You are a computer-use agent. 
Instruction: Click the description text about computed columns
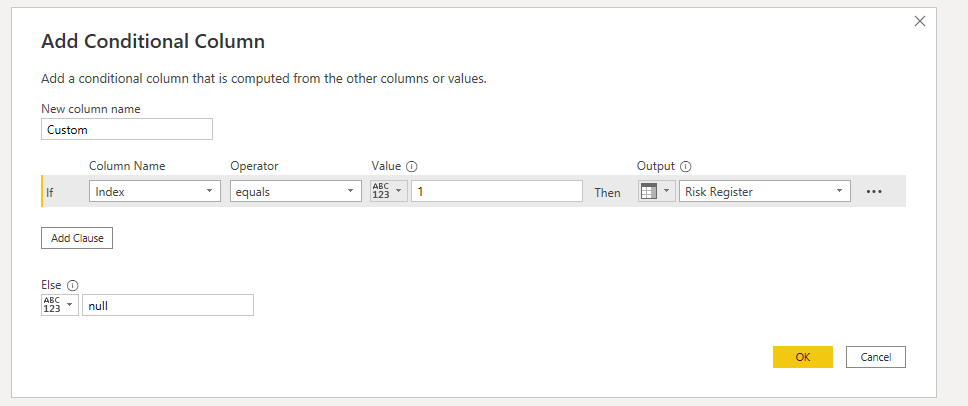tap(264, 79)
